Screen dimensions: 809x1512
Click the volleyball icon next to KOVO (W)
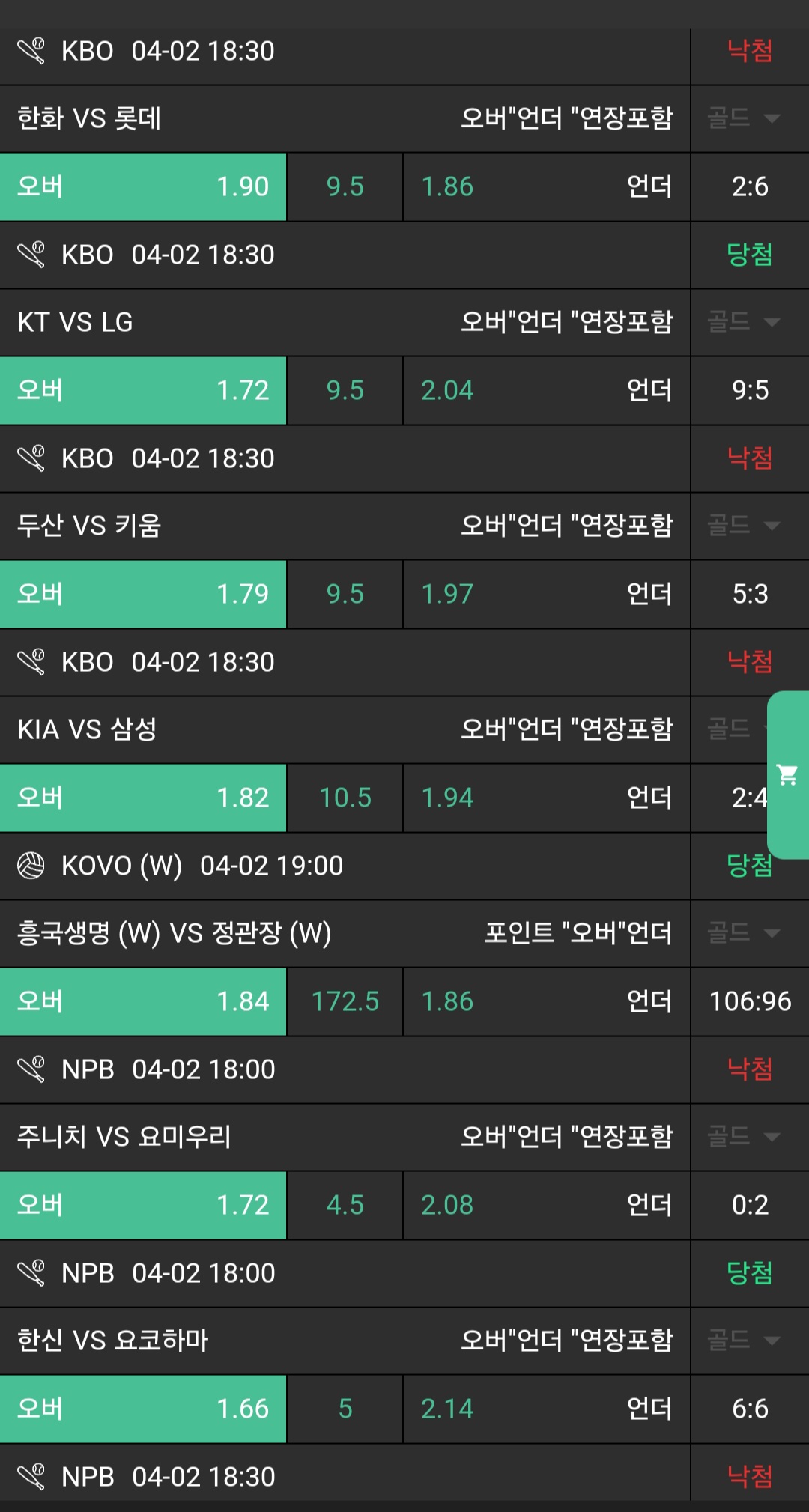pyautogui.click(x=31, y=866)
